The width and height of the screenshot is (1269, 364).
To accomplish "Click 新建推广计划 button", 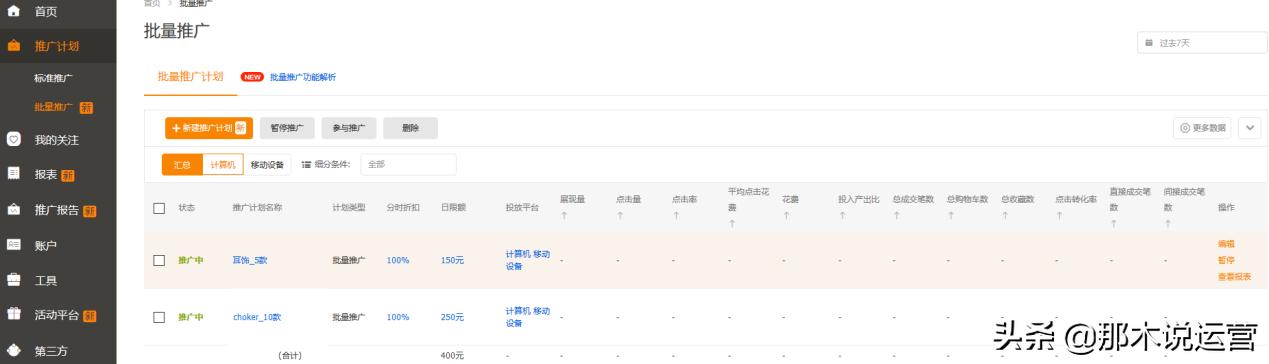I will coord(209,128).
